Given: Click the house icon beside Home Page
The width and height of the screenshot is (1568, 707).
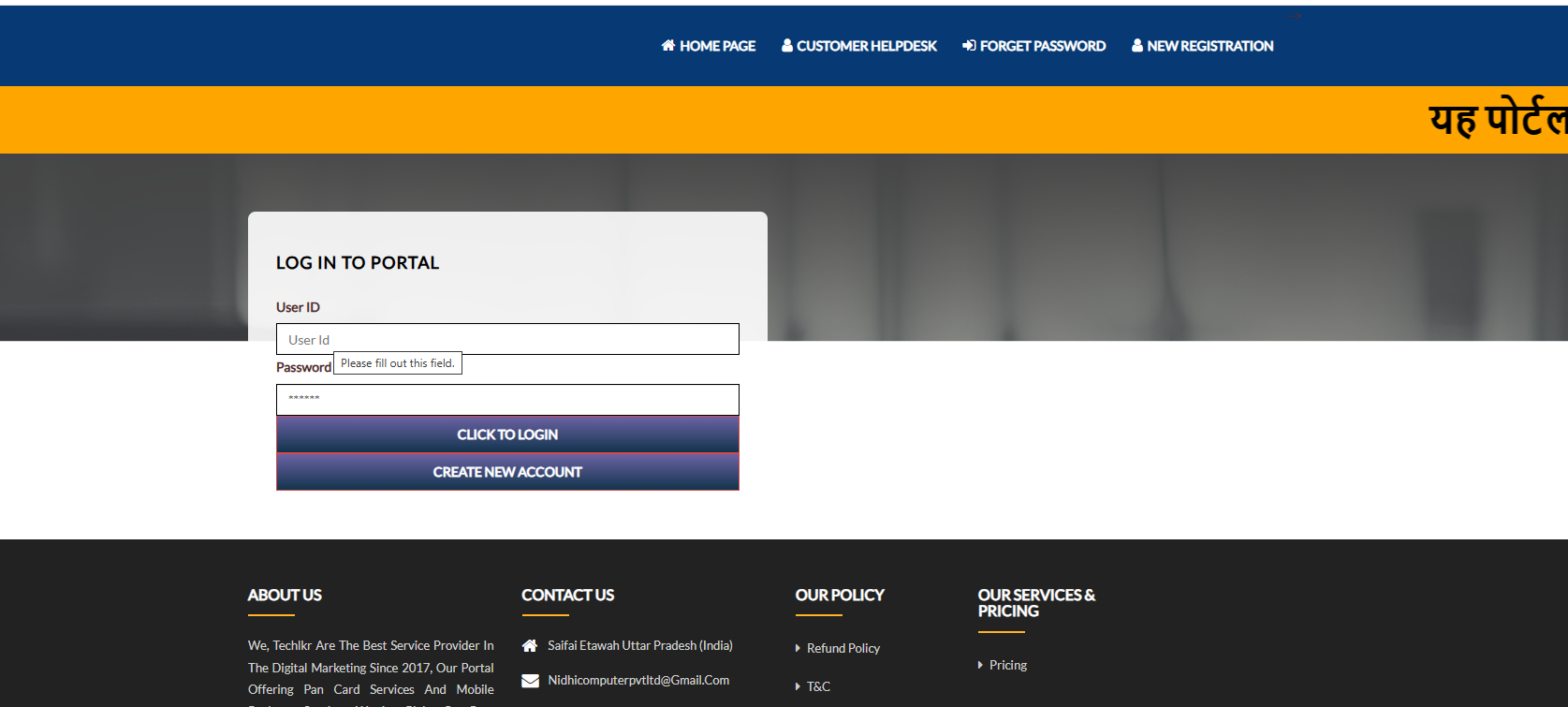Looking at the screenshot, I should [x=667, y=45].
